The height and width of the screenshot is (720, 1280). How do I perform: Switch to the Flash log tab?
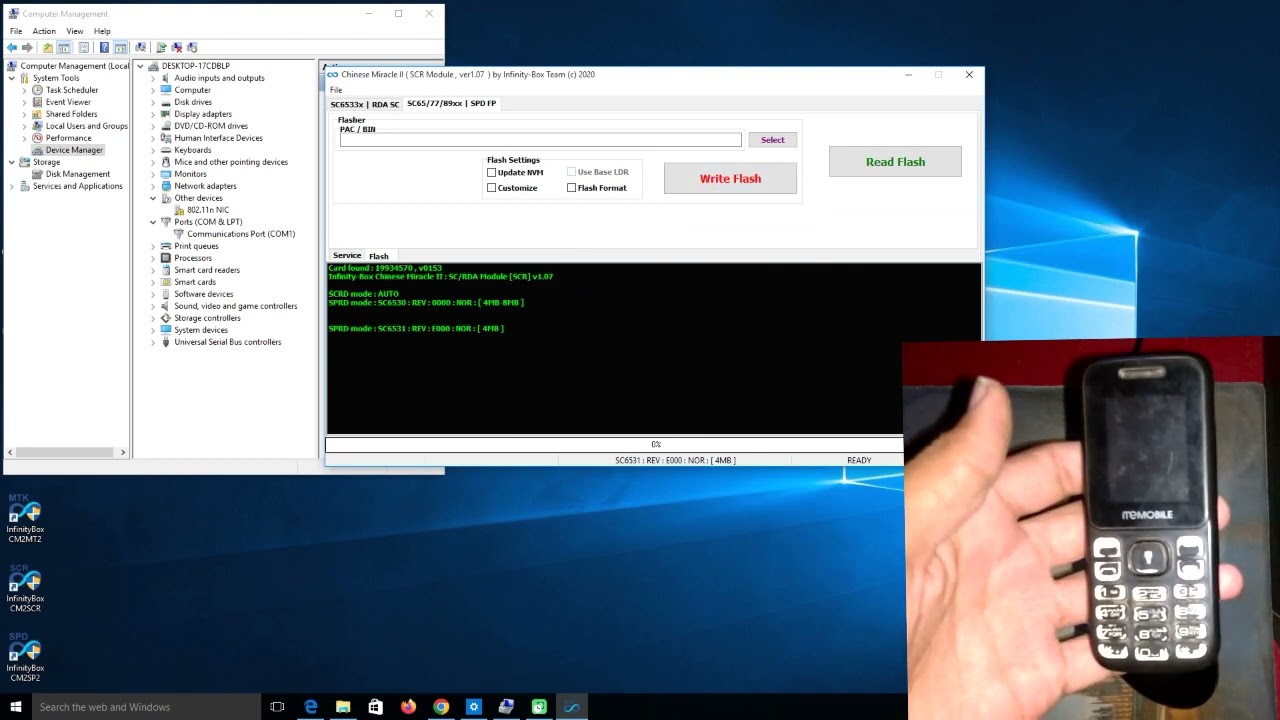pos(379,256)
